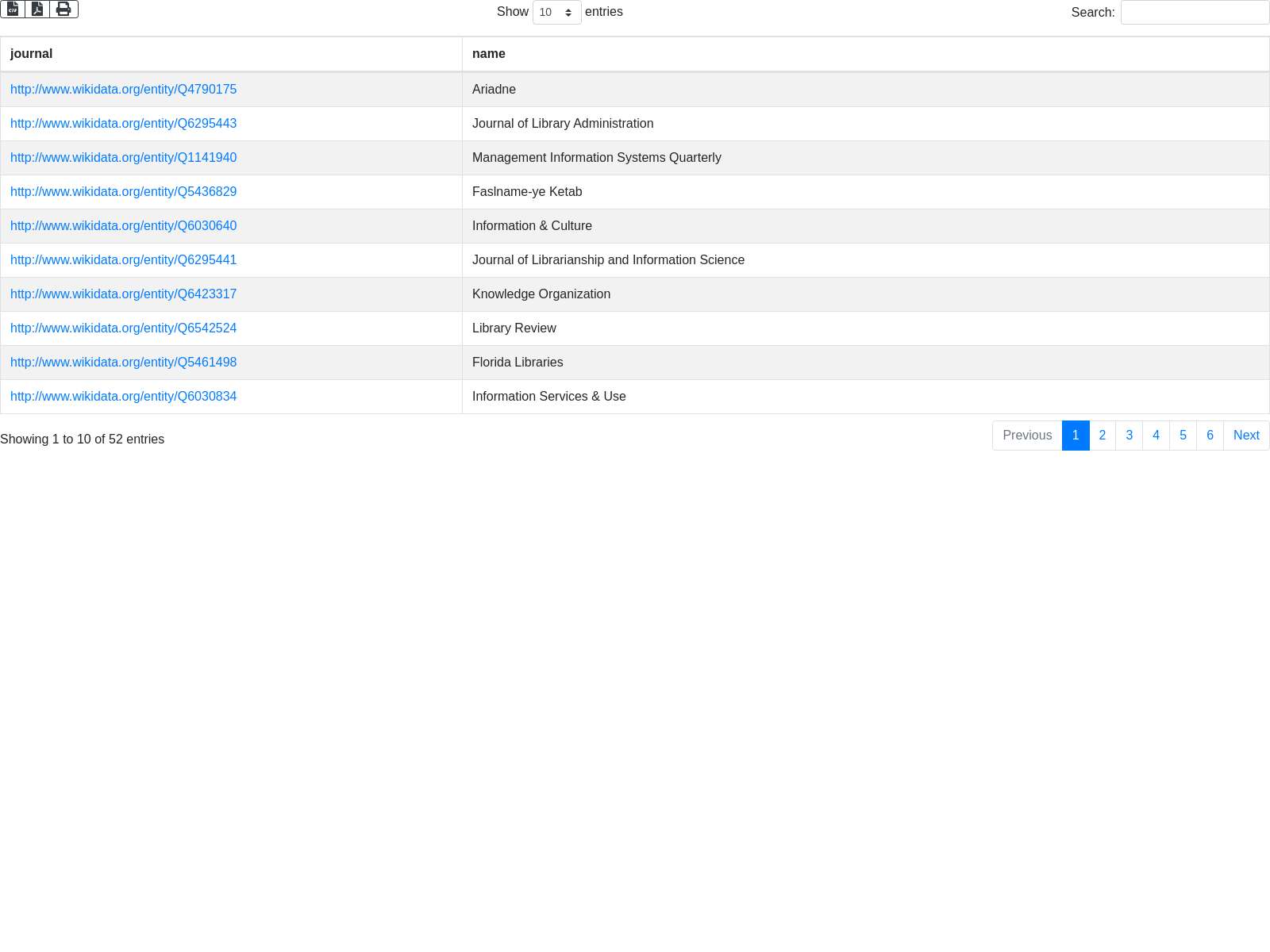
Task: Go to last page 6
Action: click(x=1210, y=436)
